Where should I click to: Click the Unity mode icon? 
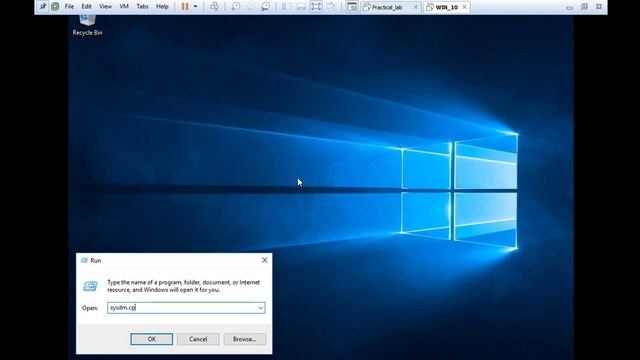331,7
